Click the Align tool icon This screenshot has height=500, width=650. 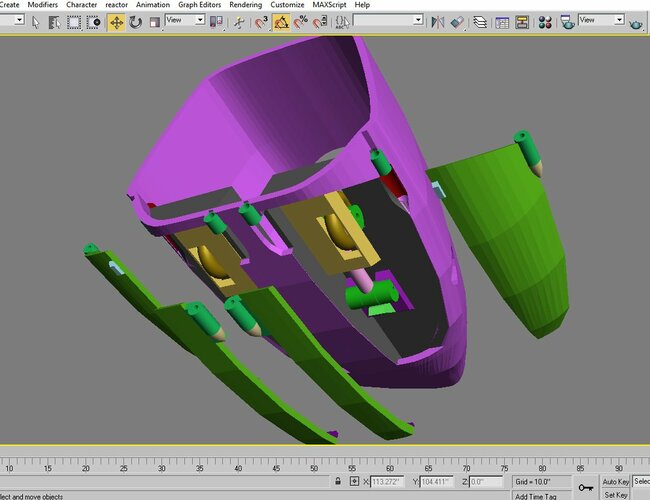click(457, 22)
